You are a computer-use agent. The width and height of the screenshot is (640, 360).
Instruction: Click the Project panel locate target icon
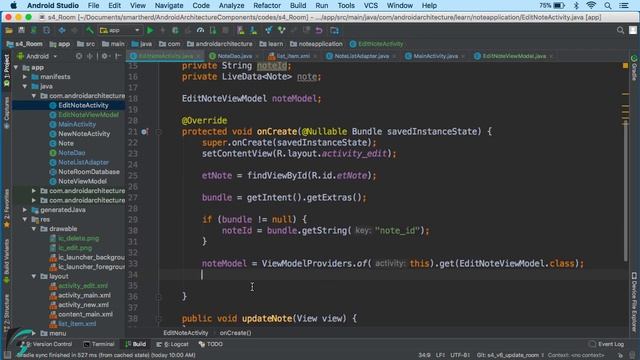point(79,56)
